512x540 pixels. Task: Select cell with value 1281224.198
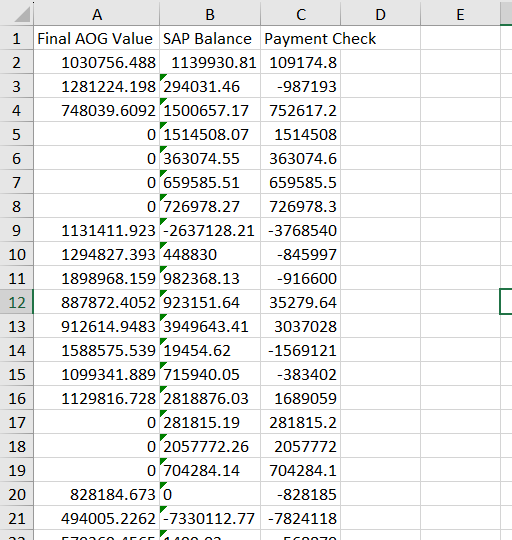point(97,86)
